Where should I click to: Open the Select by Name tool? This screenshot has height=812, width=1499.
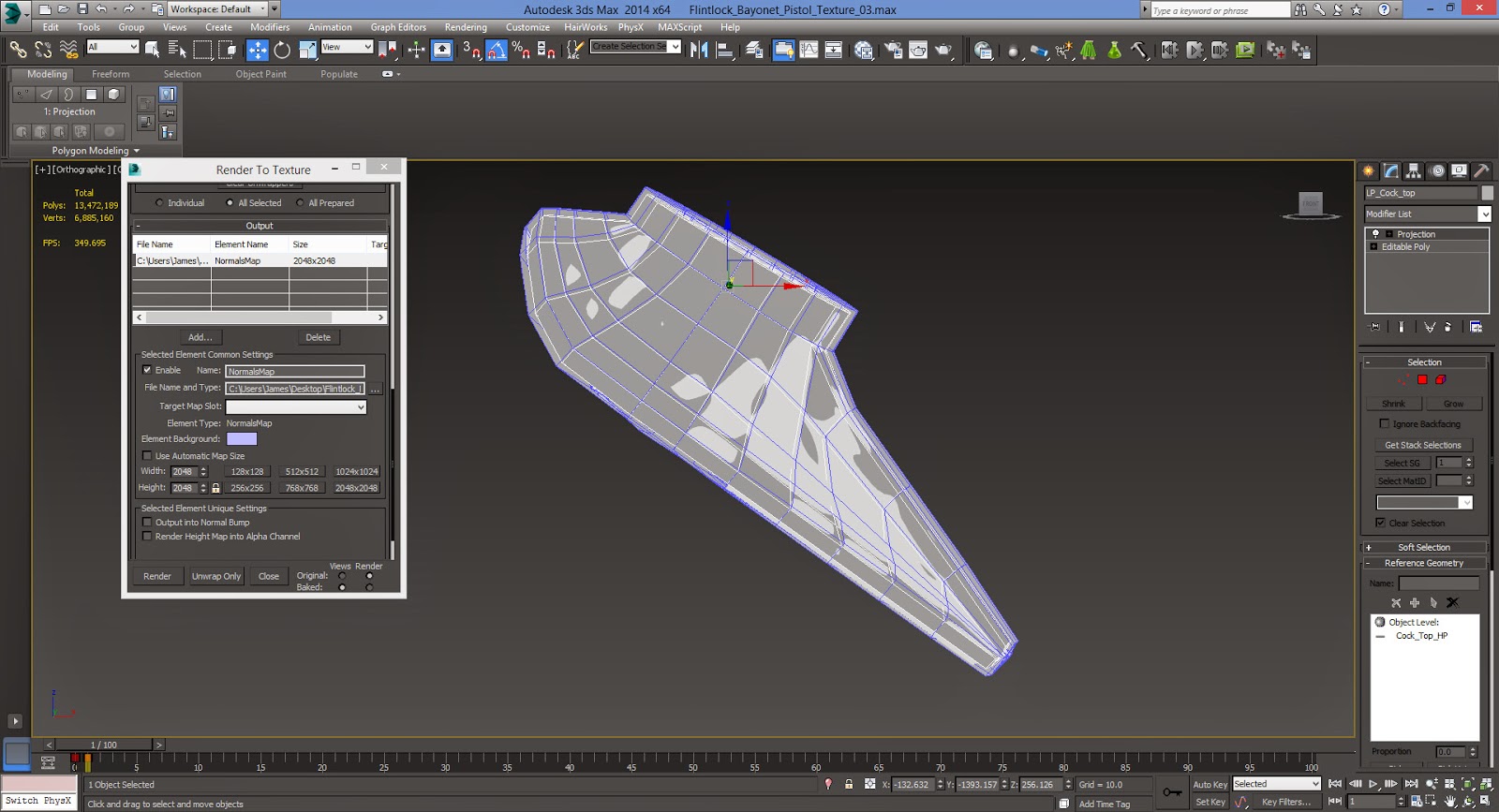pos(176,50)
